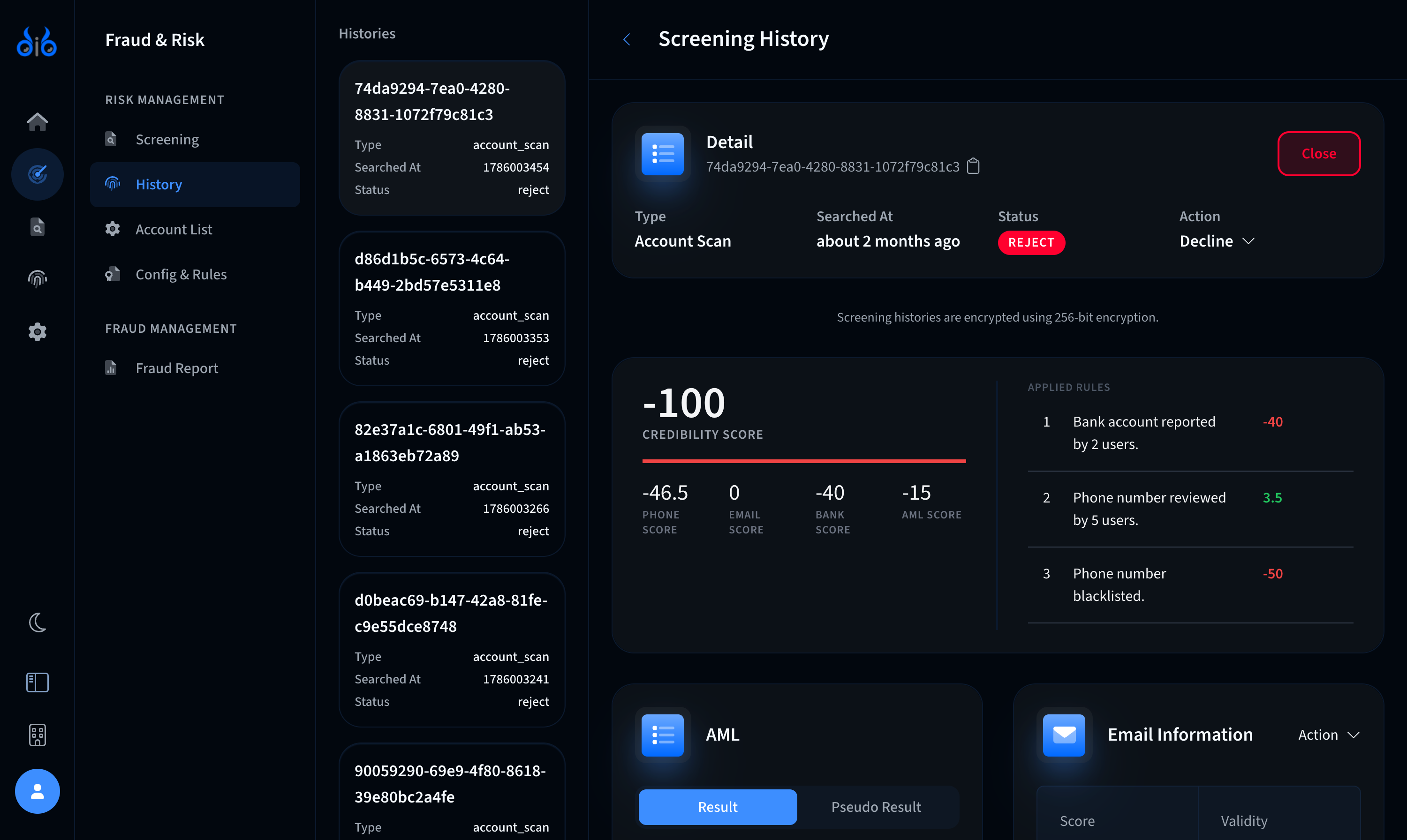The height and width of the screenshot is (840, 1407).
Task: Select rule 'Phone number blacklisted.'
Action: [1190, 585]
